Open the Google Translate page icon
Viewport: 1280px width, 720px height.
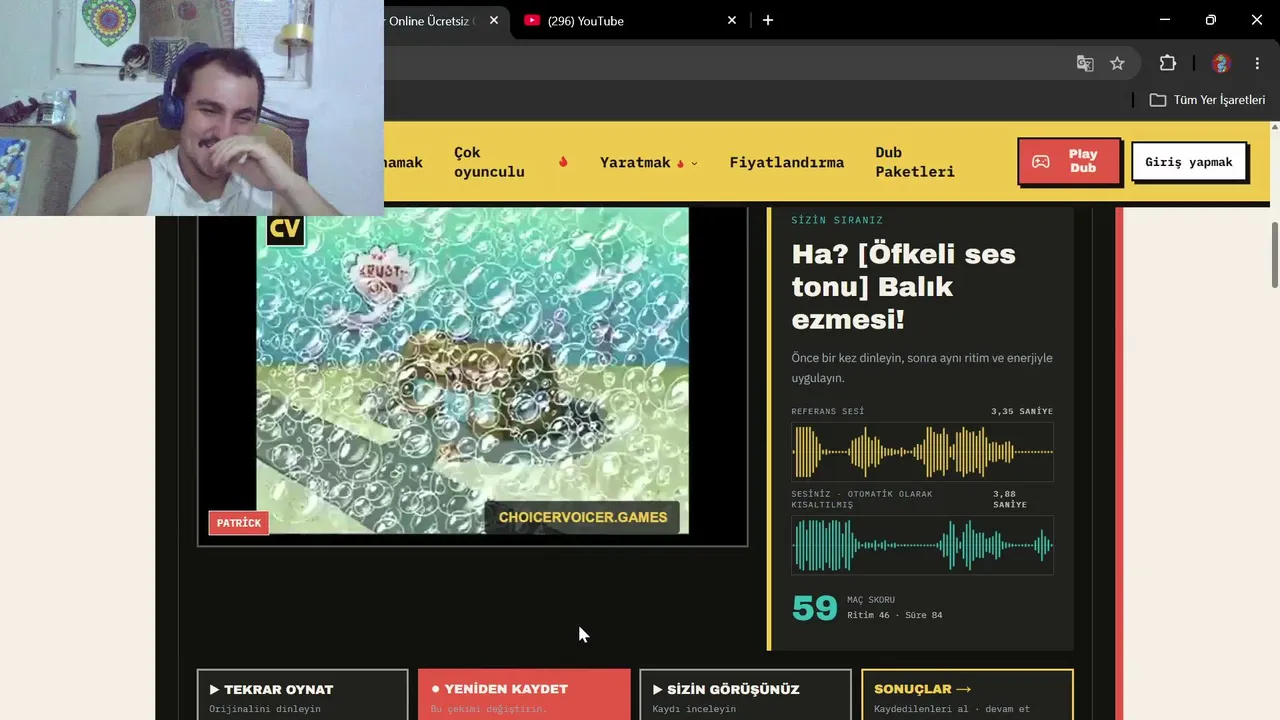tap(1085, 63)
